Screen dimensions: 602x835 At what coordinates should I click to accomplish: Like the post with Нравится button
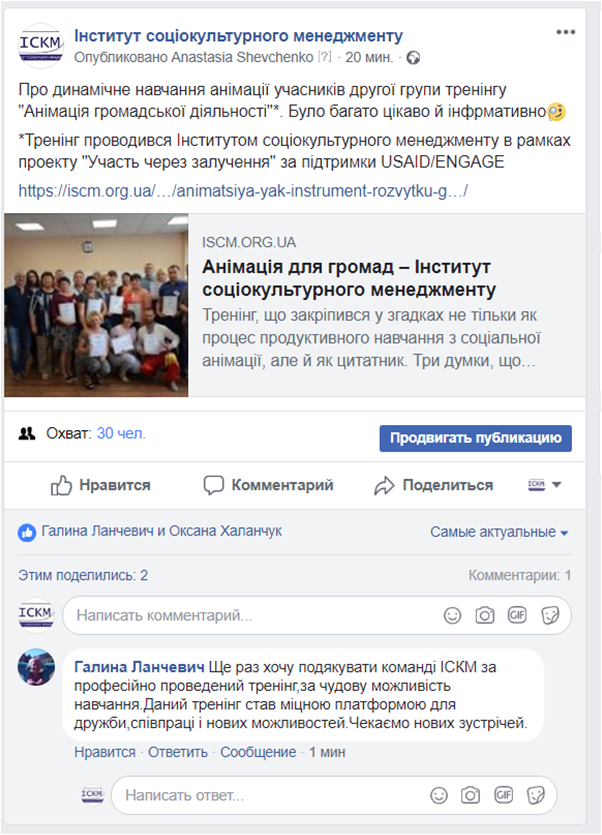101,485
